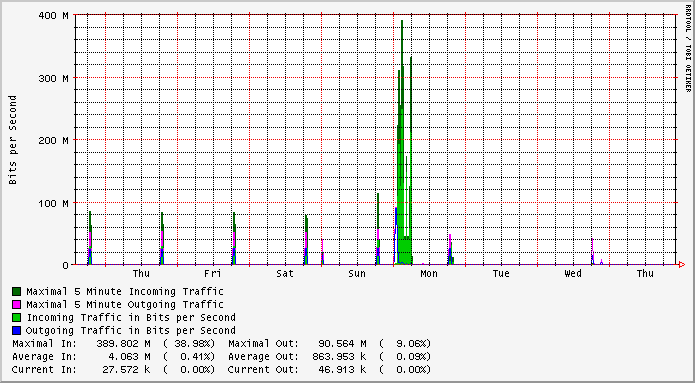Click legend text Incoming Traffic in Bits per Second

coord(131,317)
